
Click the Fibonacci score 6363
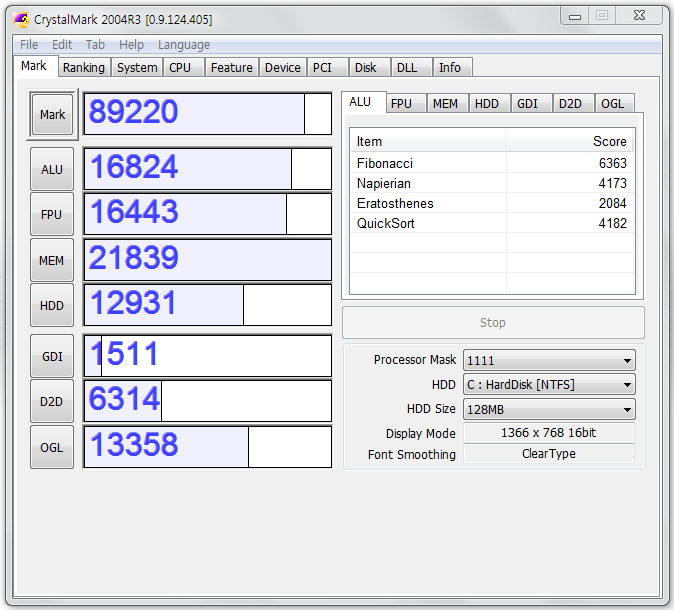[x=613, y=163]
